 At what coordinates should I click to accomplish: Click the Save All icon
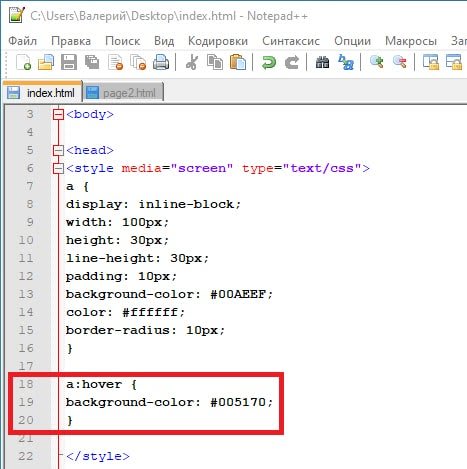pyautogui.click(x=92, y=62)
